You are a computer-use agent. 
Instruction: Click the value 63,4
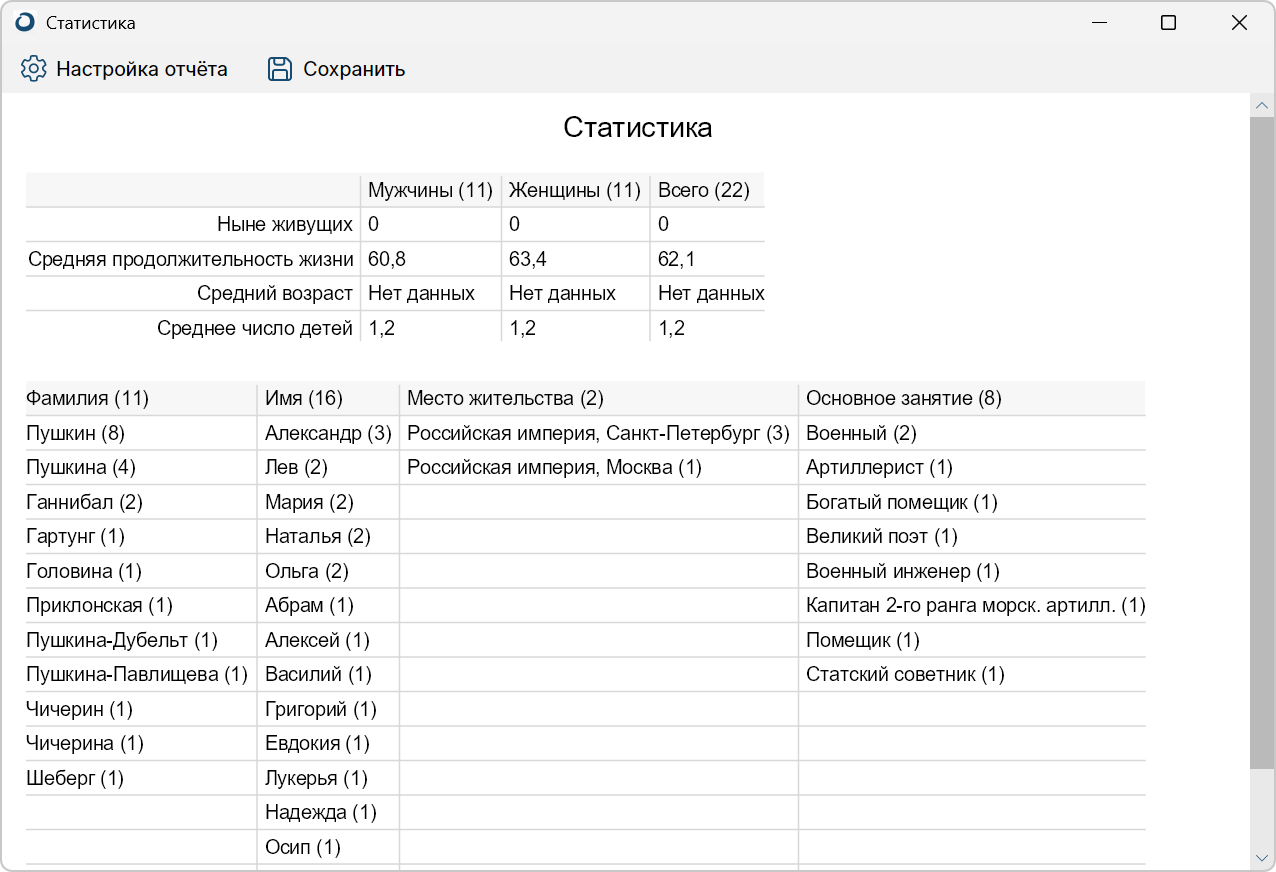point(527,259)
